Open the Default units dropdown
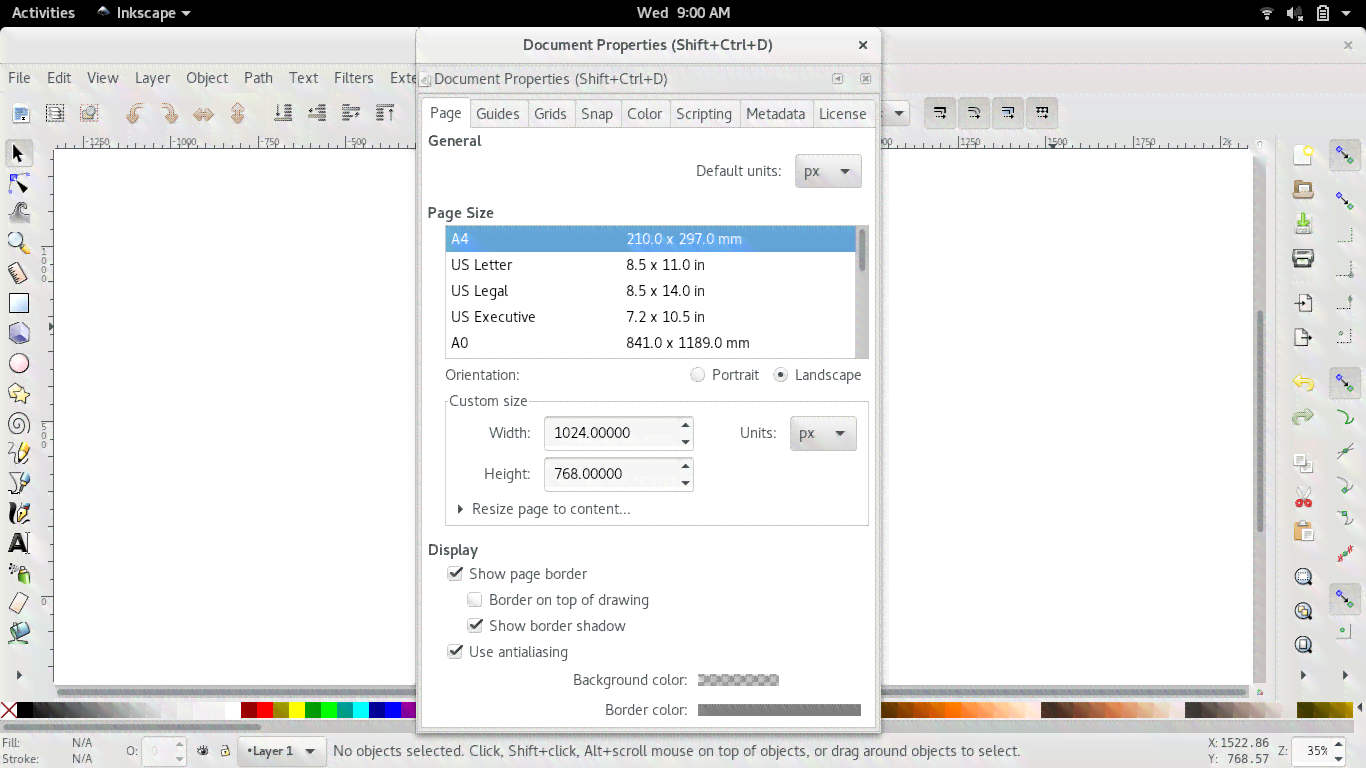 coord(828,171)
